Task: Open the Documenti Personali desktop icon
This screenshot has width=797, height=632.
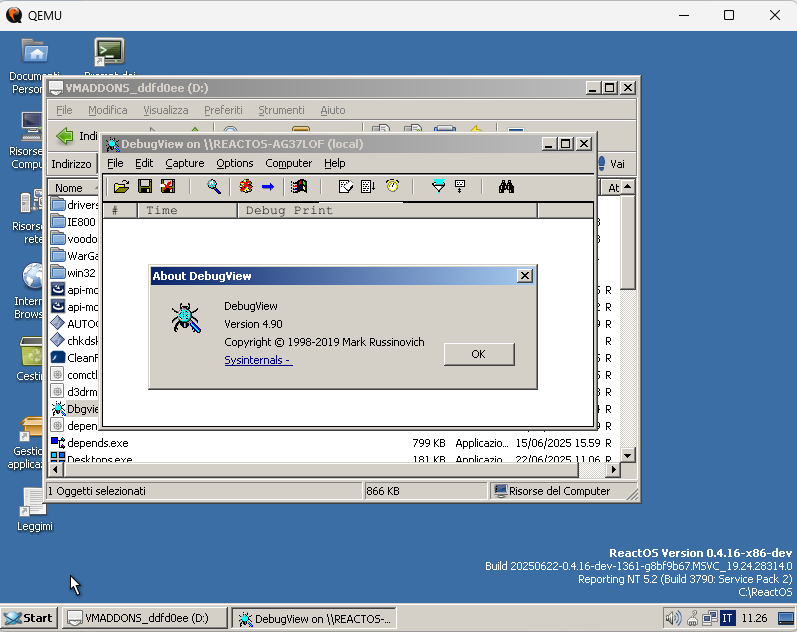Action: tap(35, 52)
